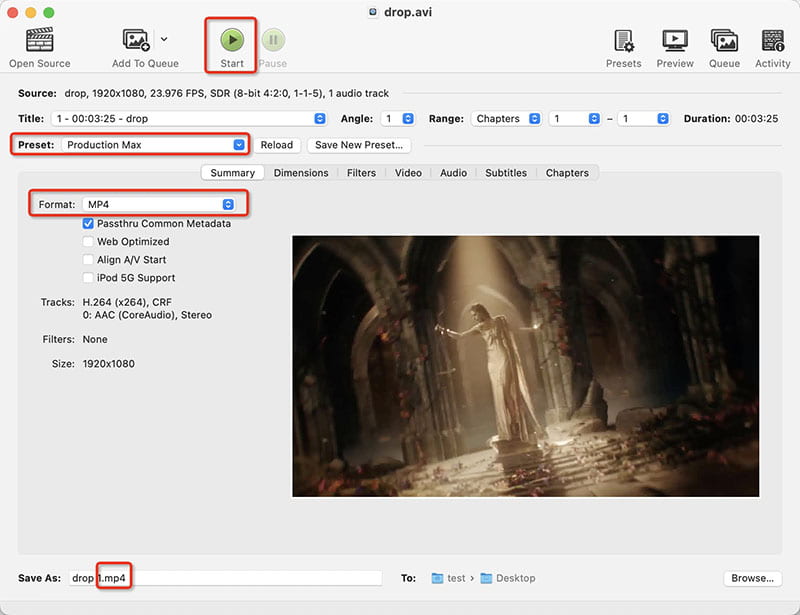Open the end chapter dropdown
This screenshot has height=615, width=800.
pyautogui.click(x=643, y=118)
